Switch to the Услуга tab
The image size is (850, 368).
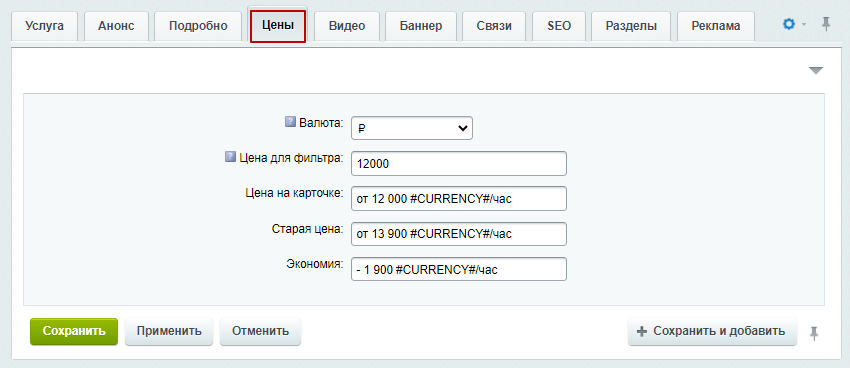[x=44, y=26]
